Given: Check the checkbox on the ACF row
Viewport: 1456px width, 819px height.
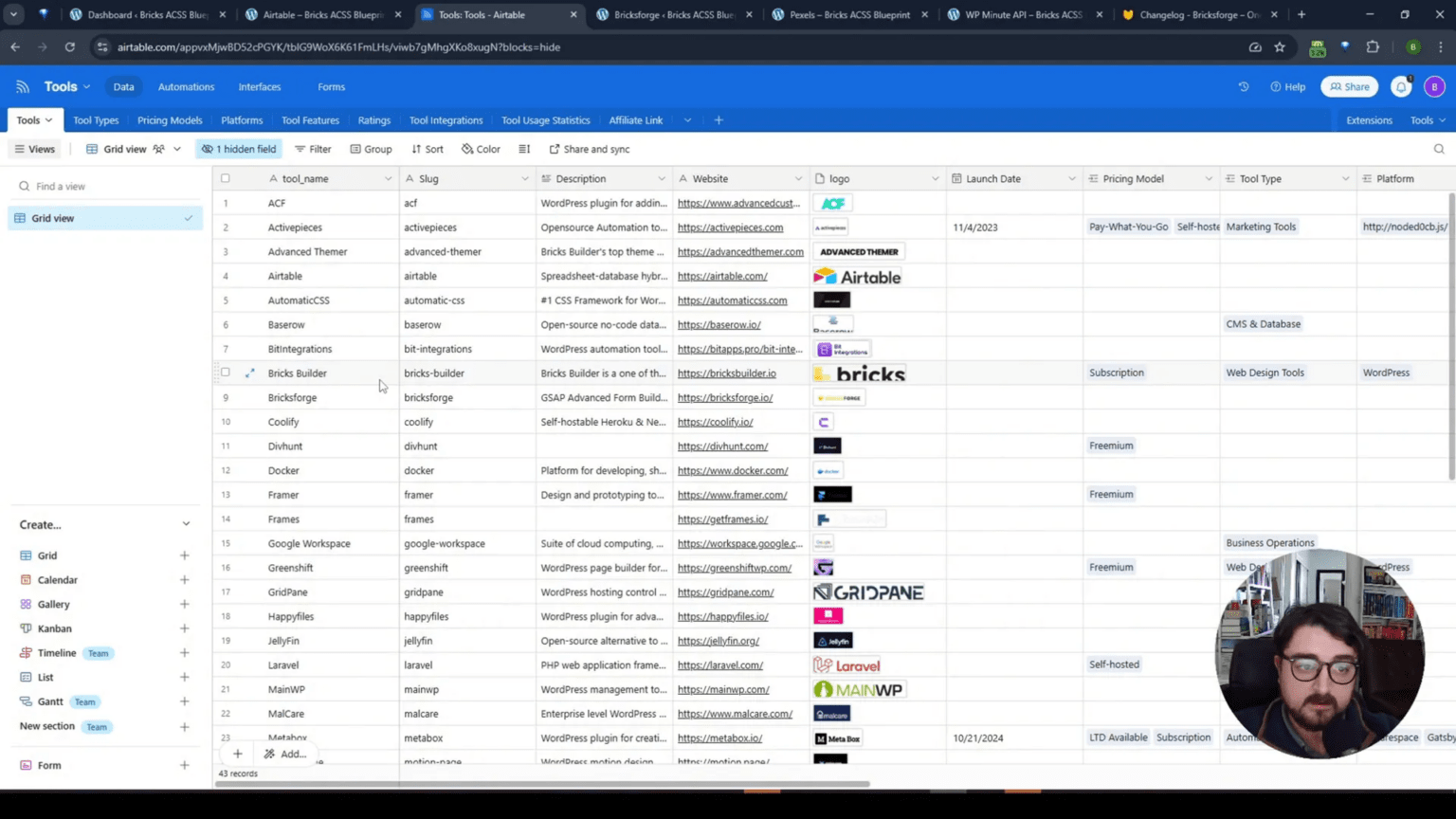Looking at the screenshot, I should (225, 203).
